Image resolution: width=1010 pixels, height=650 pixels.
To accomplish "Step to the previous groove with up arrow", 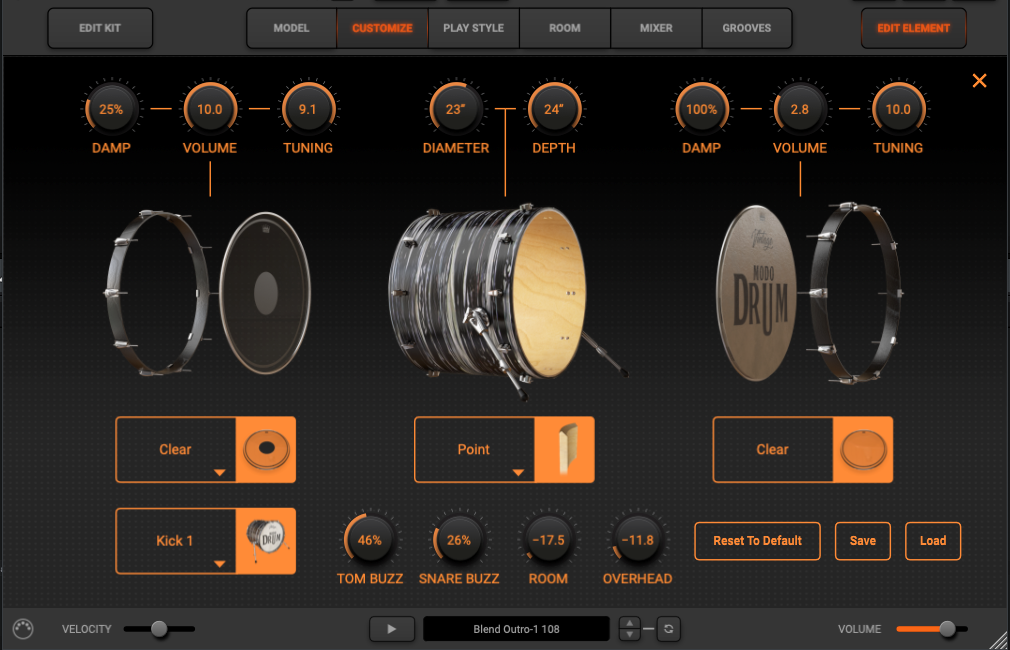I will (629, 623).
